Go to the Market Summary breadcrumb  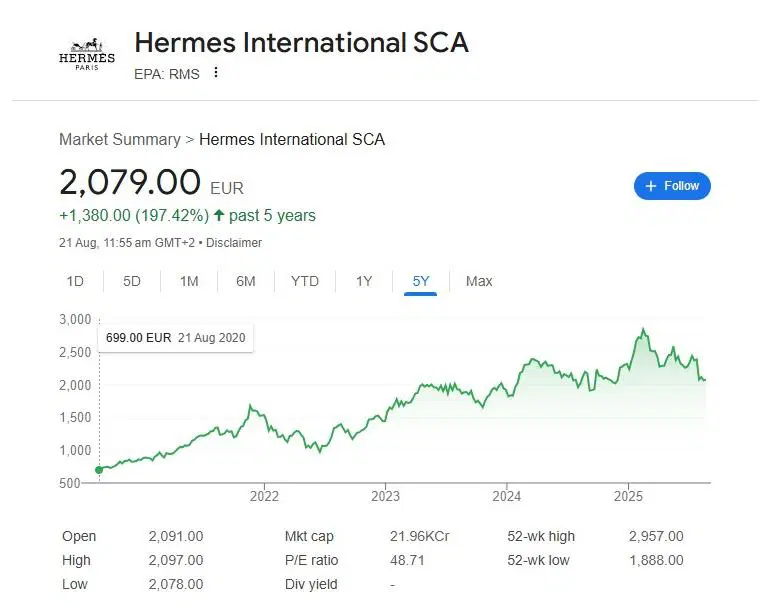[120, 140]
